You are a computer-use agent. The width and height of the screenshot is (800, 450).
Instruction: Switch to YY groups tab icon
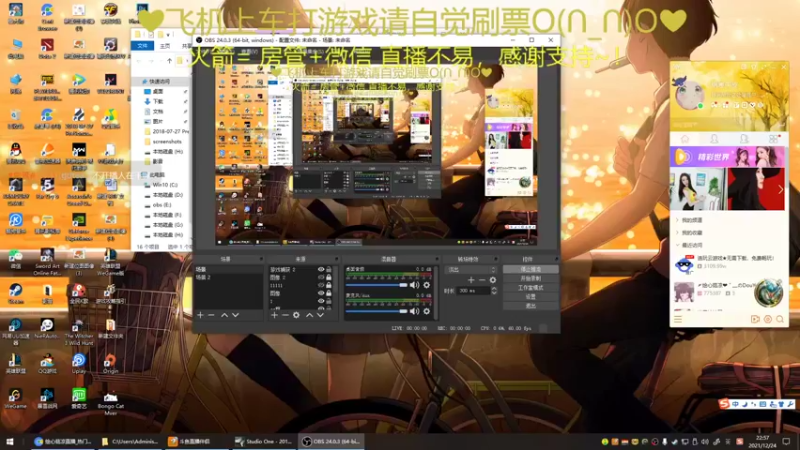(x=744, y=139)
